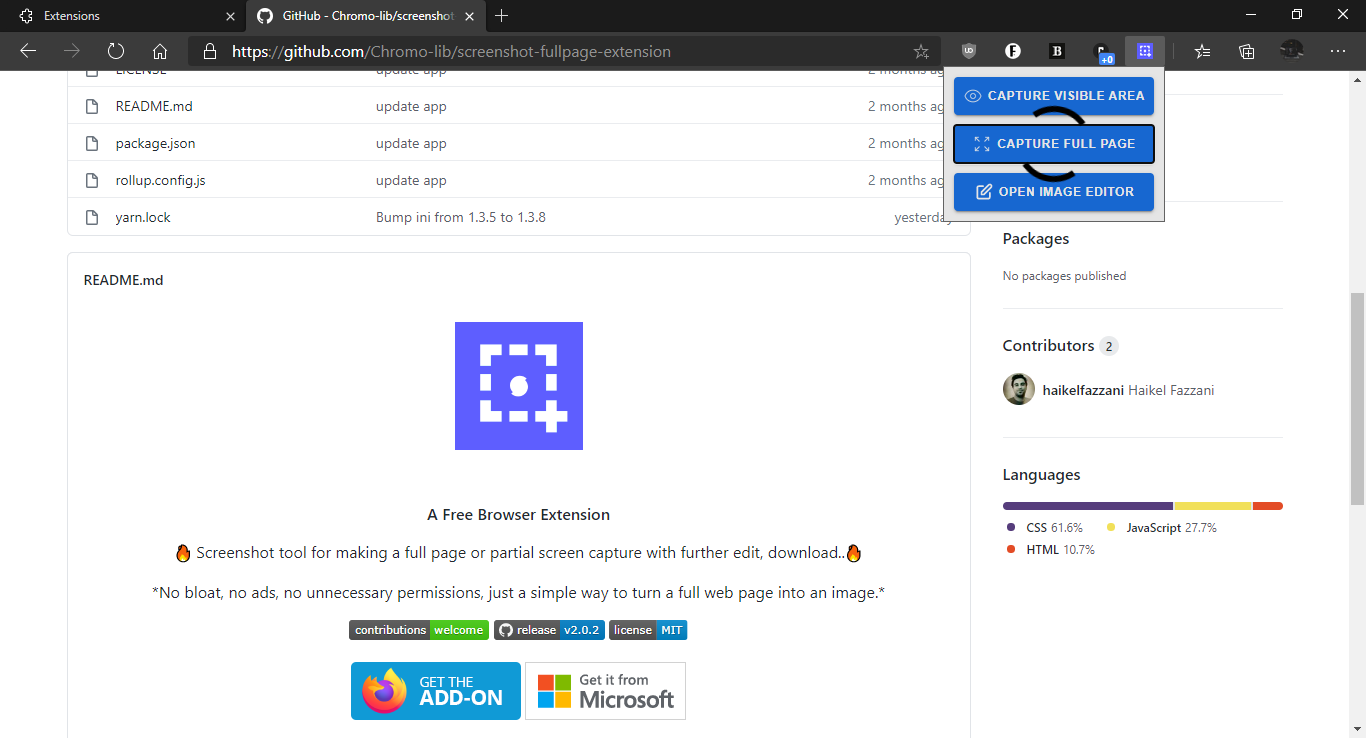Image resolution: width=1366 pixels, height=738 pixels.
Task: Click the JavaScript 27.7% language entry
Action: tap(1162, 527)
